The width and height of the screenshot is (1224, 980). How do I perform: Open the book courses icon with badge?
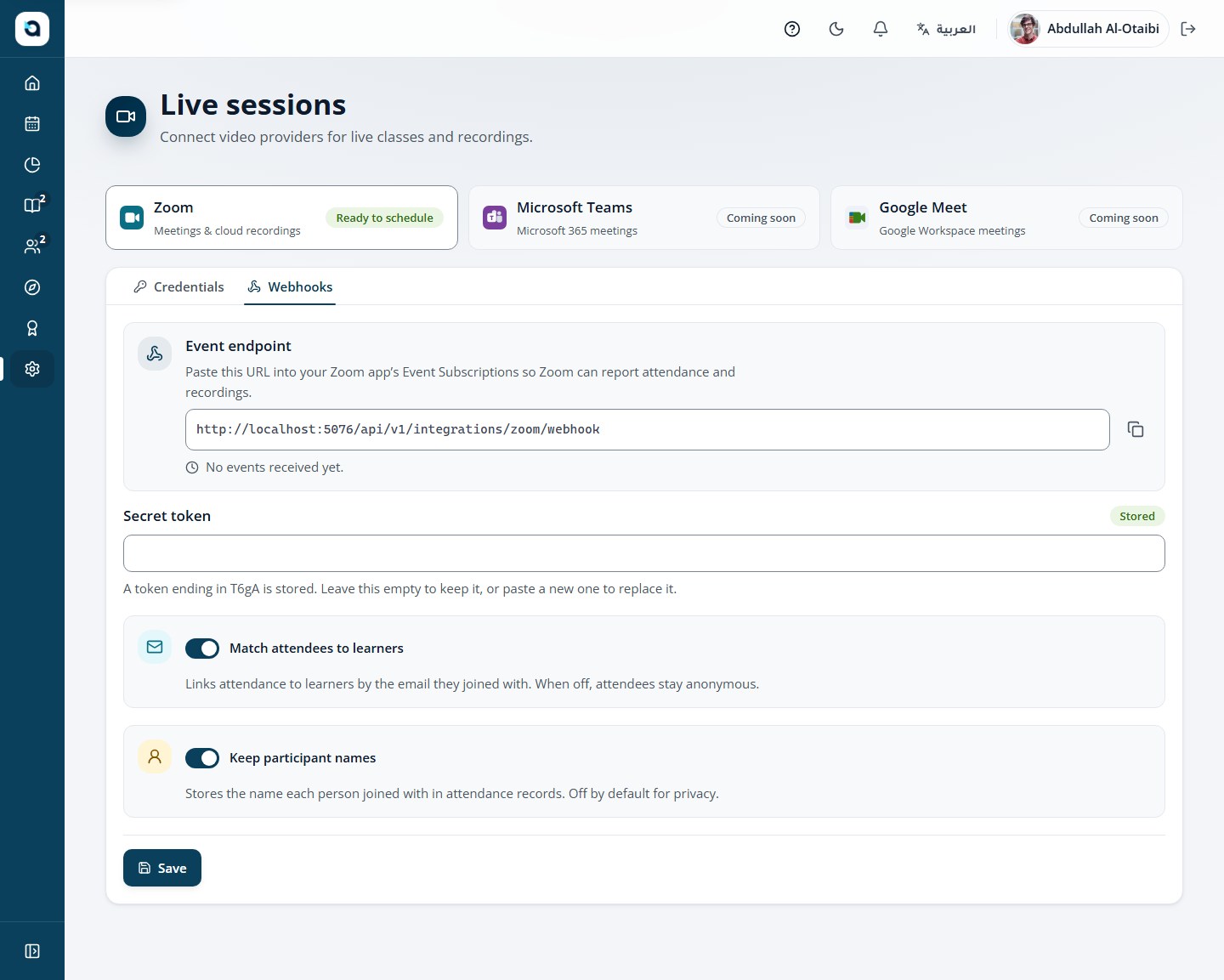pos(32,205)
